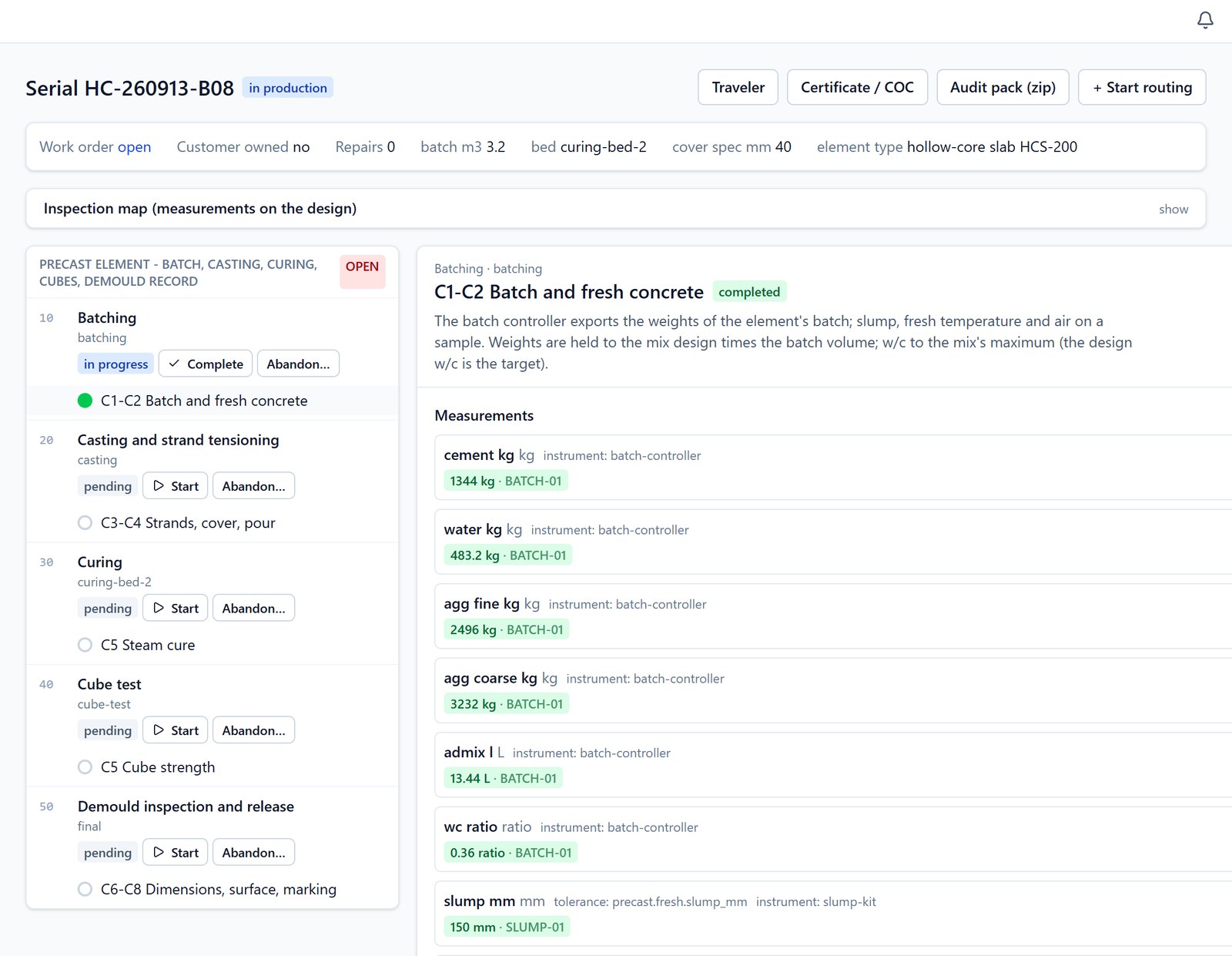
Task: Start the Cube test operation
Action: tap(176, 730)
